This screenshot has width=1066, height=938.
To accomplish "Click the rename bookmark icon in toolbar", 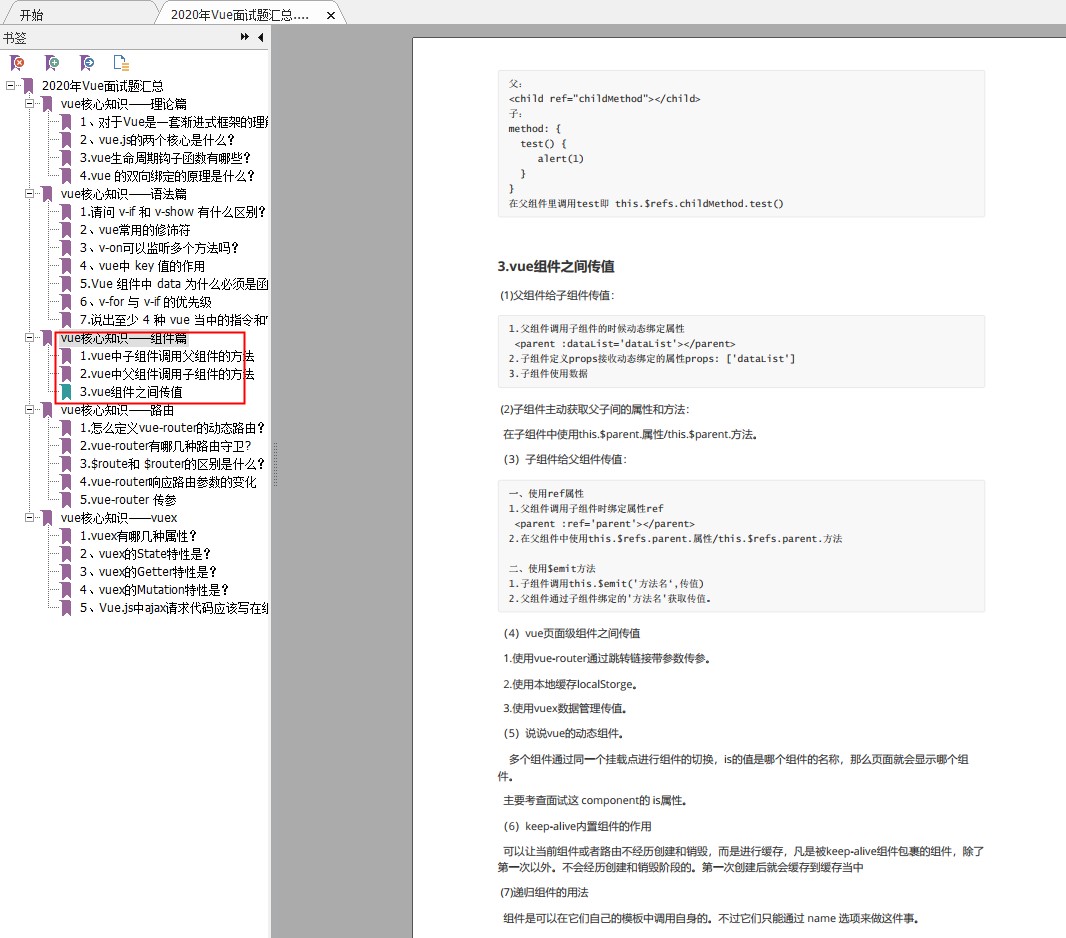I will 87,63.
